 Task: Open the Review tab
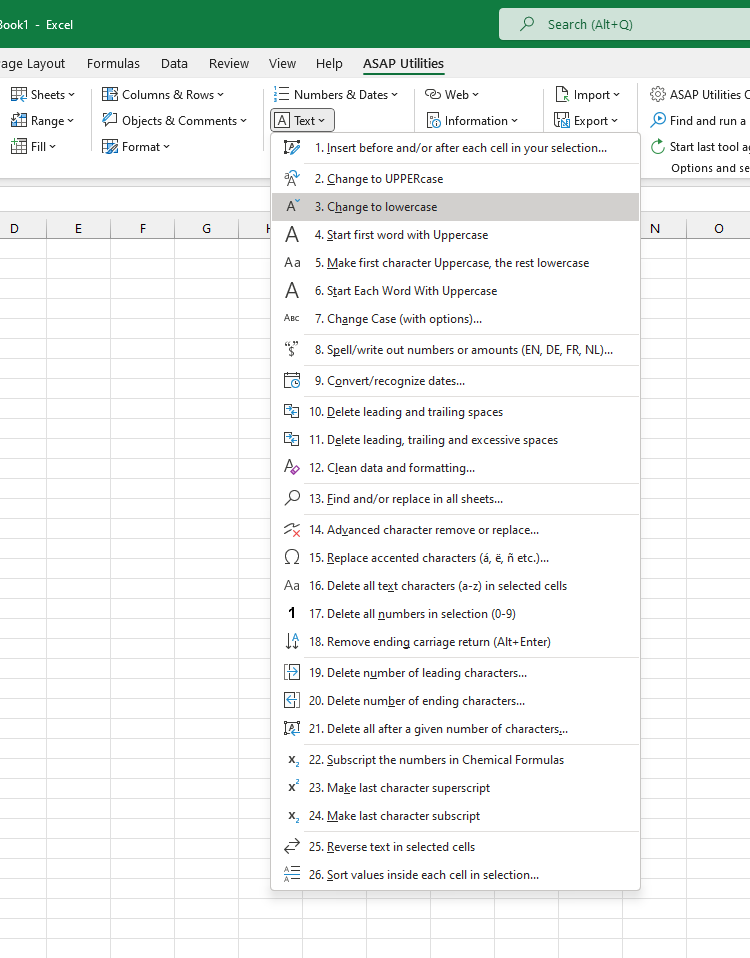[229, 64]
